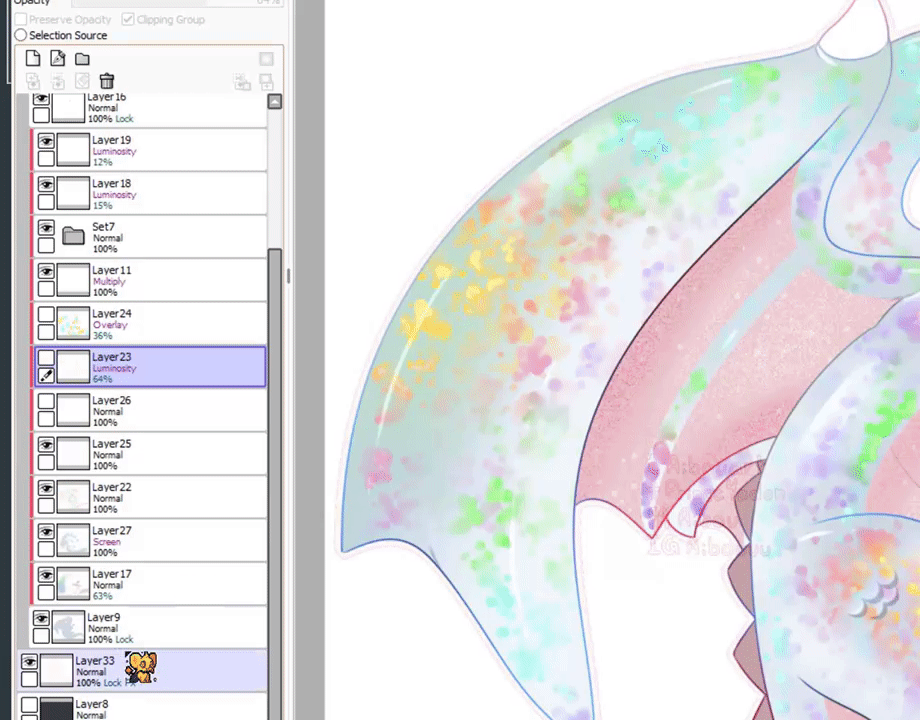This screenshot has height=720, width=920.
Task: Click the 'Overlay' blend mode text on Layer24
Action: click(x=110, y=324)
